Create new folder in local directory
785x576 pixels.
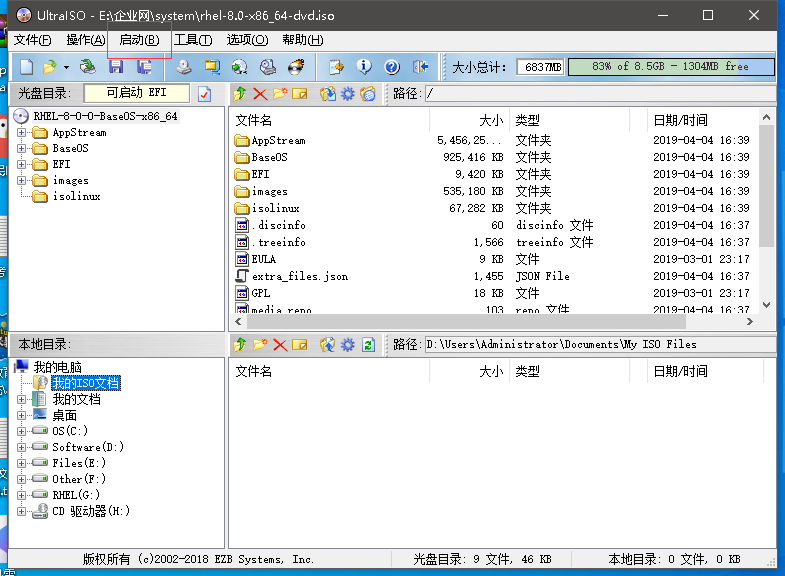(x=260, y=345)
